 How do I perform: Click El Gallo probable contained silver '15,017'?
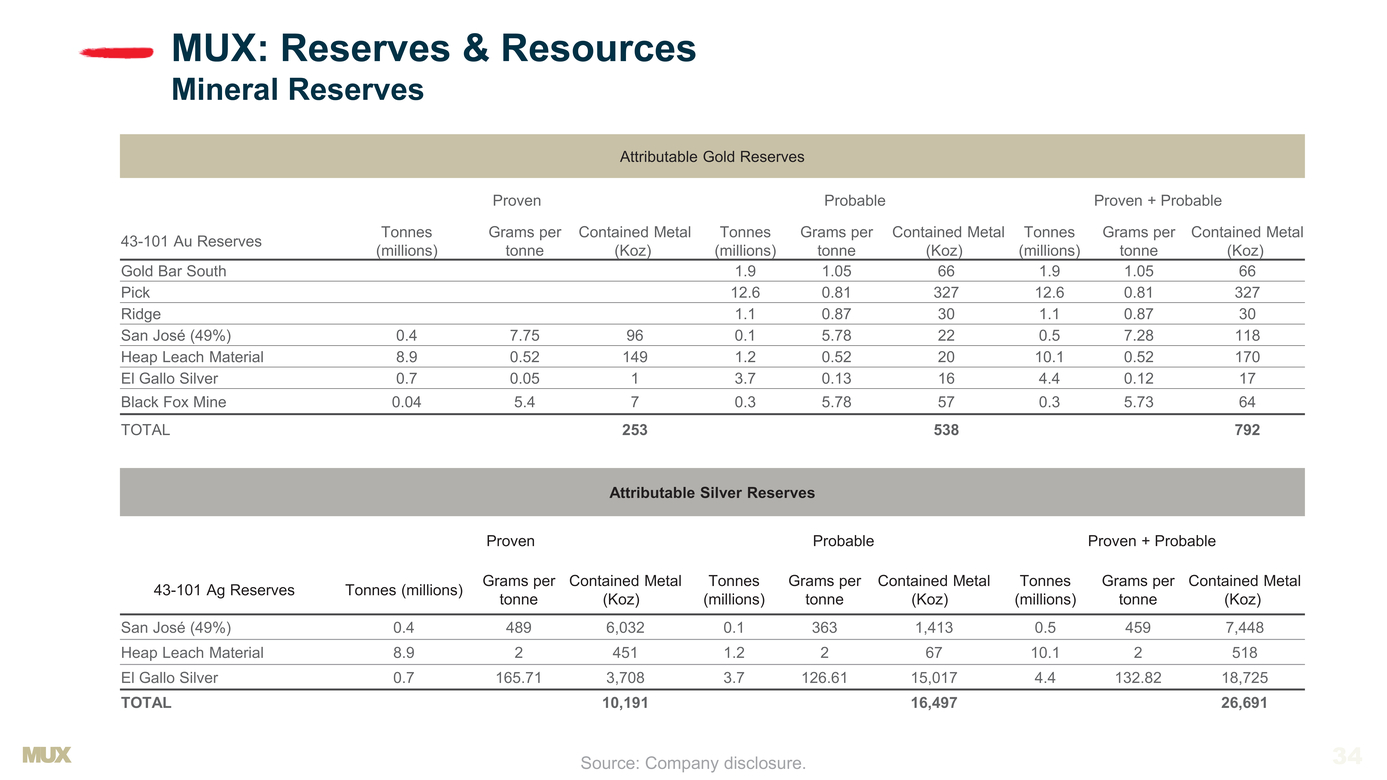(x=934, y=678)
